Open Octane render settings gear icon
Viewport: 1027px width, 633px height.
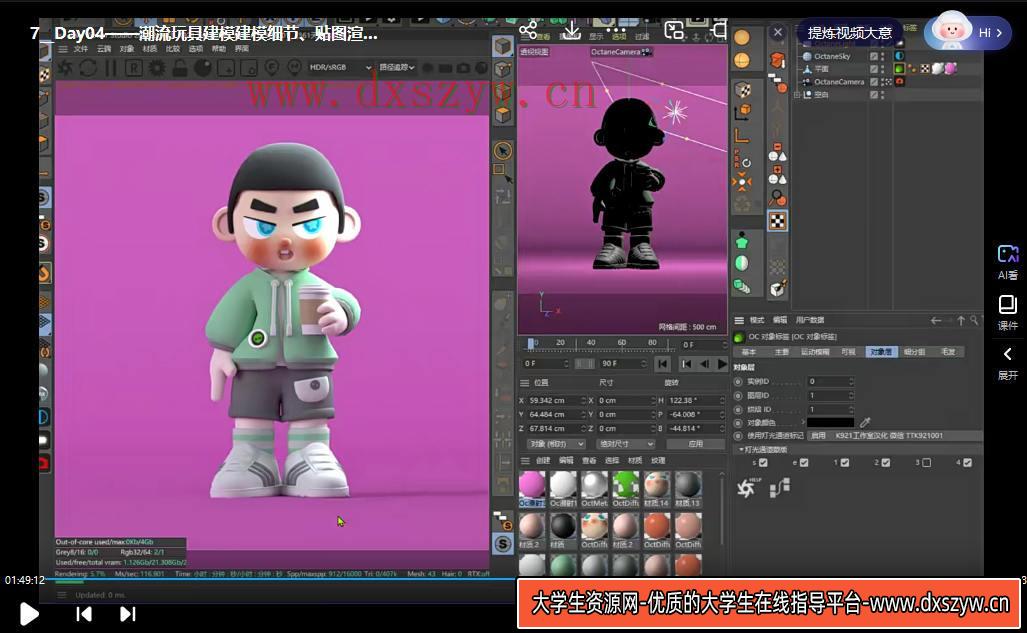pyautogui.click(x=157, y=67)
